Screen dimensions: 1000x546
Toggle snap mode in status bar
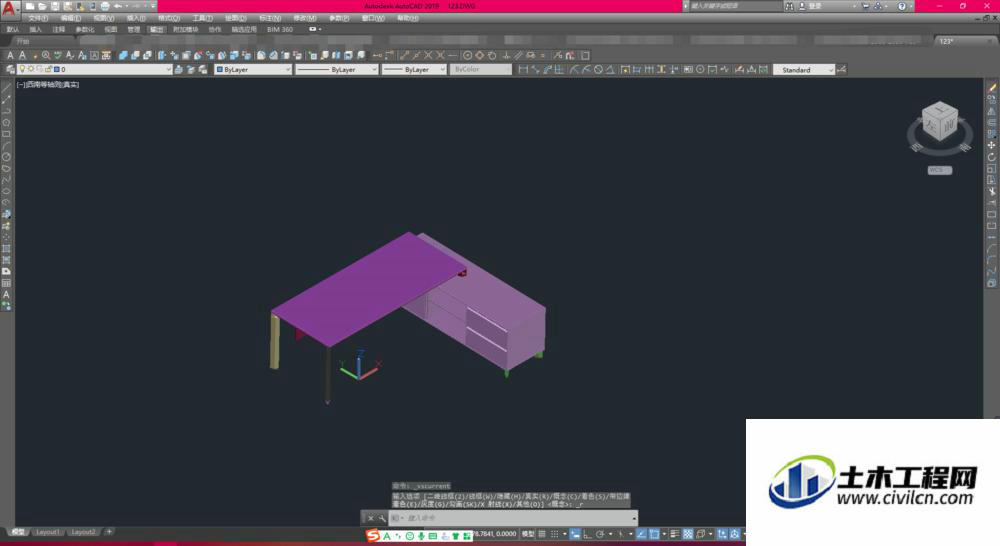[554, 534]
